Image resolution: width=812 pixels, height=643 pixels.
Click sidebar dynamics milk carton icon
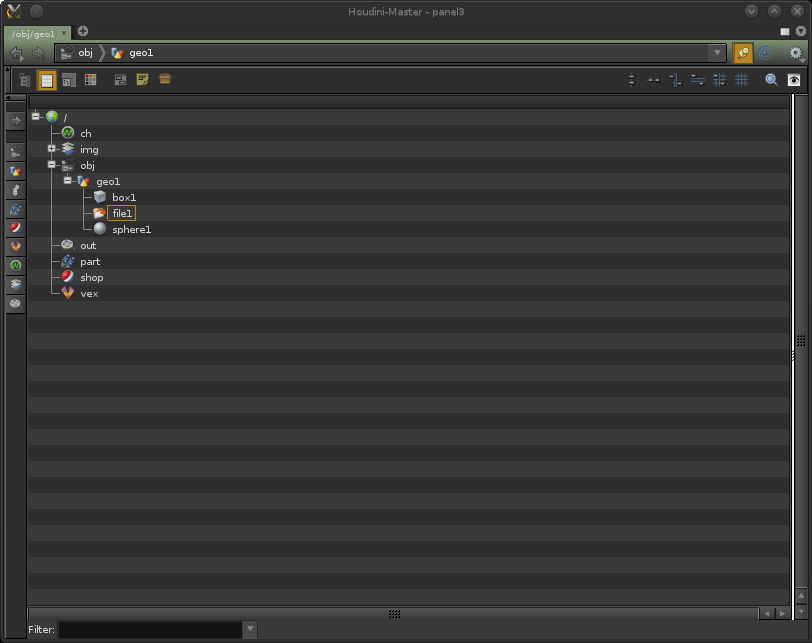tap(16, 190)
